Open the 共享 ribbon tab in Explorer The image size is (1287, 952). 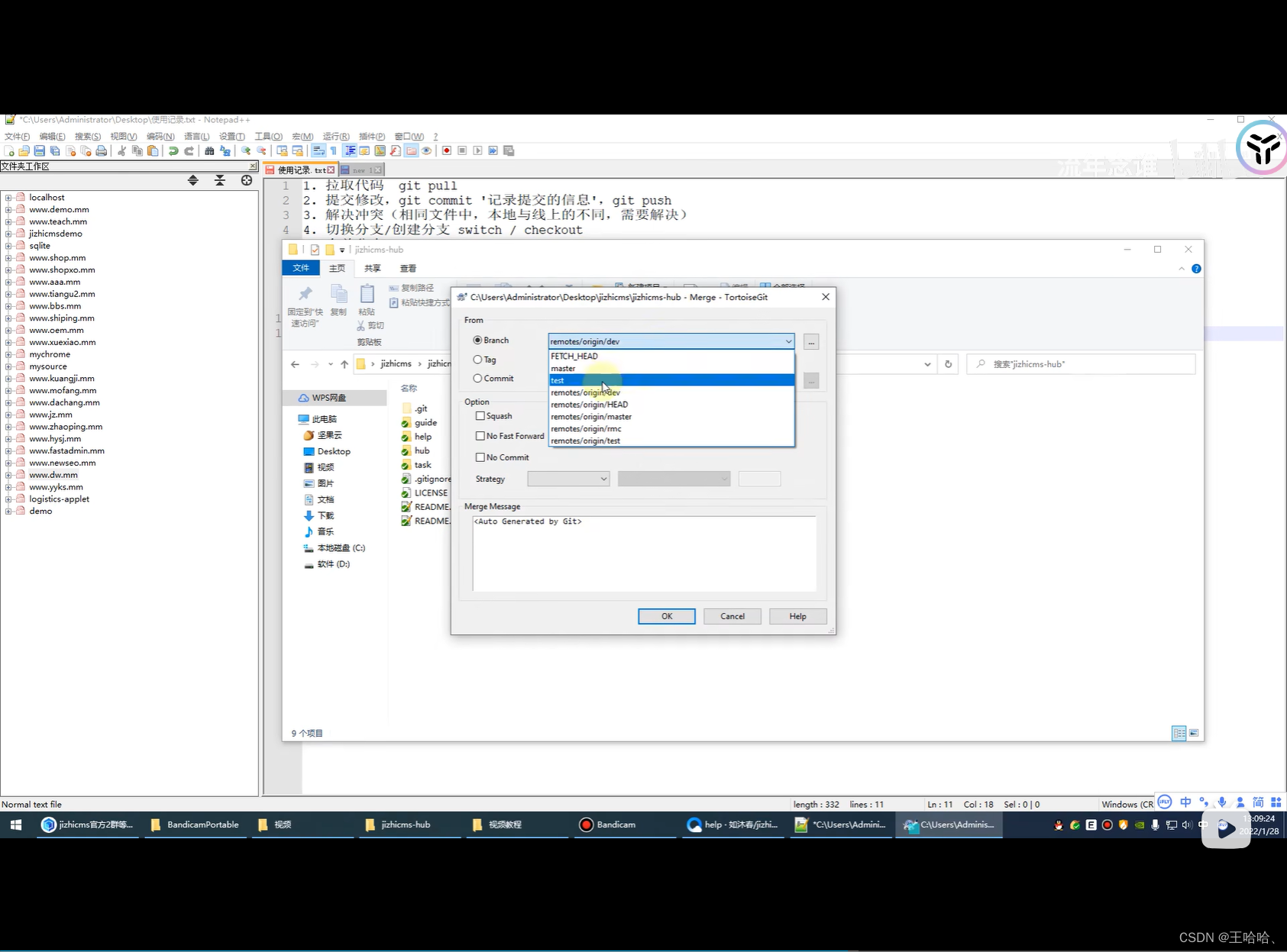click(x=372, y=269)
